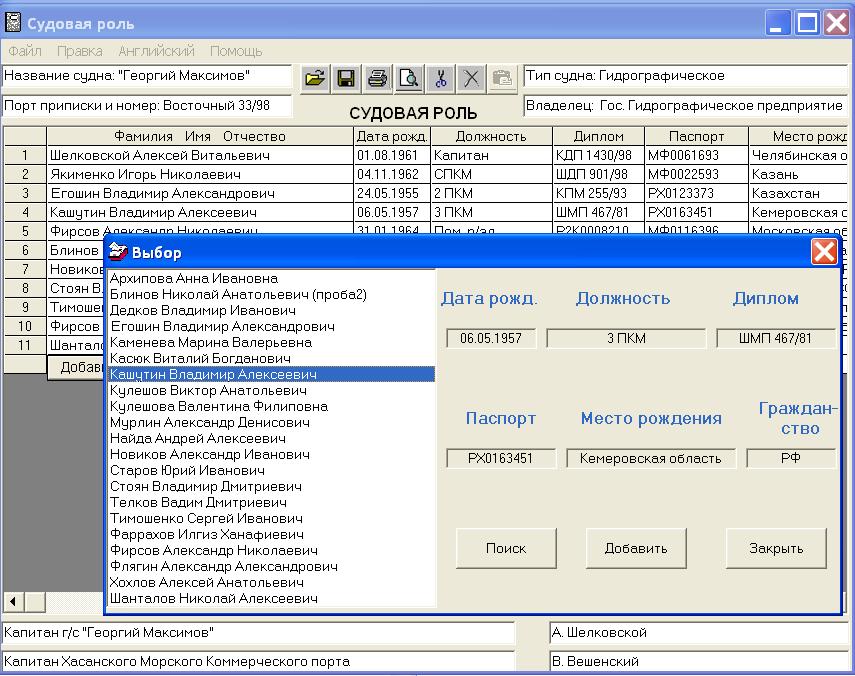The image size is (855, 676).
Task: Click the Save floppy disk icon
Action: coord(346,79)
